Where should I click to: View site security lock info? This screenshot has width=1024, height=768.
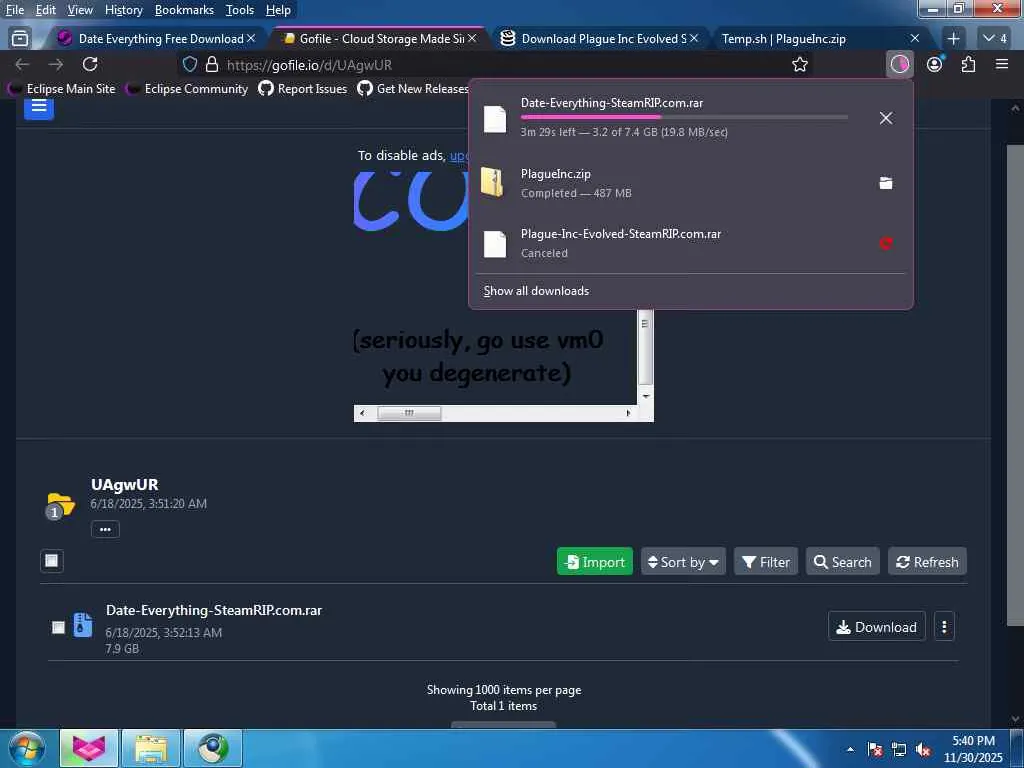[x=212, y=64]
